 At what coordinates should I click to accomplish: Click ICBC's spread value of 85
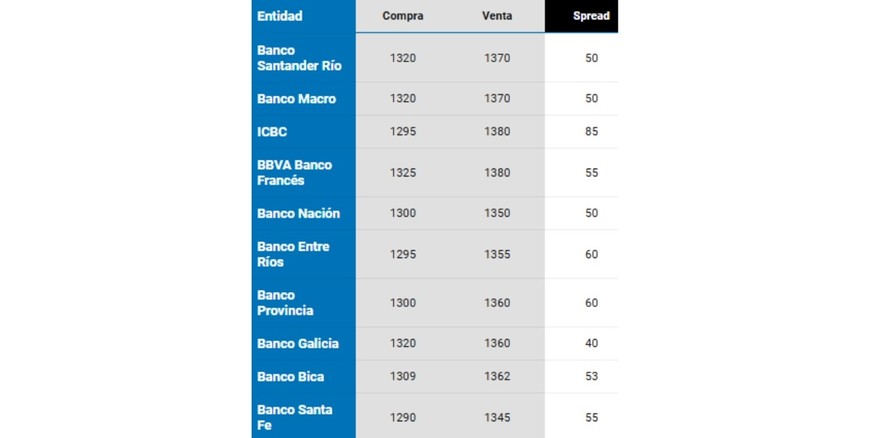592,132
